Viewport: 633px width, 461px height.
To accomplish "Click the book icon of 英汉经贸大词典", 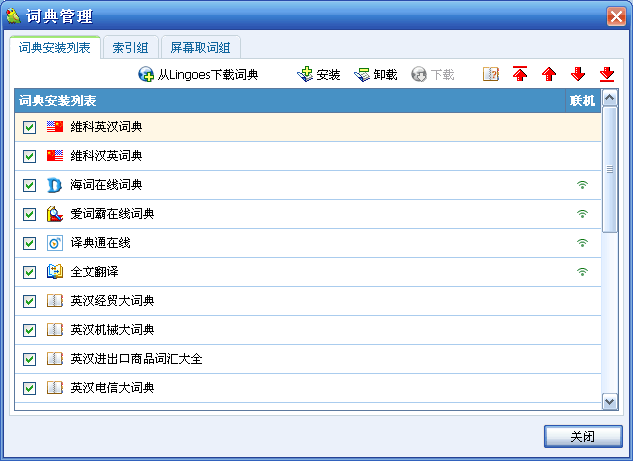I will coord(54,301).
